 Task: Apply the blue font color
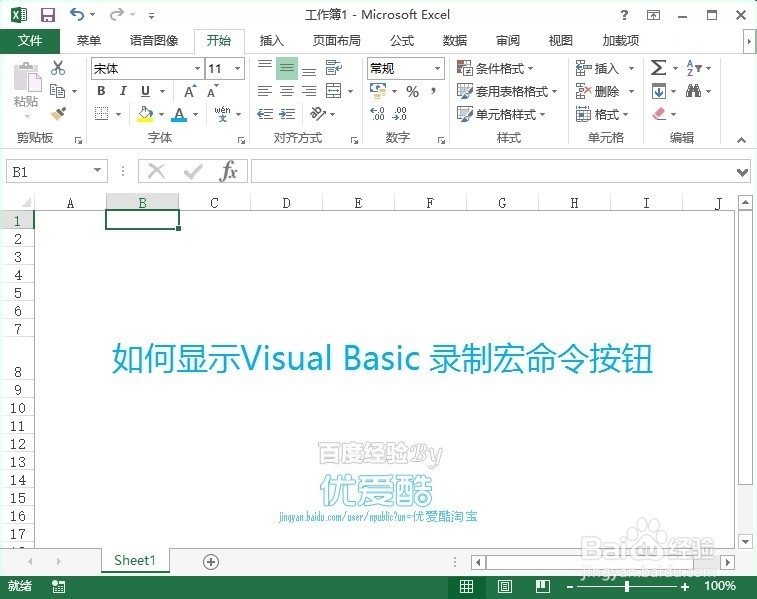click(x=179, y=114)
